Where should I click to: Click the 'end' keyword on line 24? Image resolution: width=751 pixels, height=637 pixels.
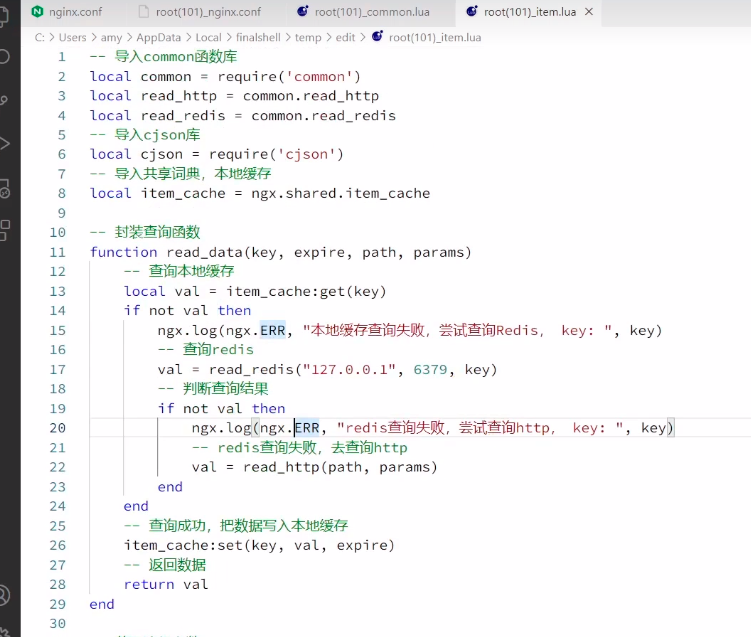136,506
